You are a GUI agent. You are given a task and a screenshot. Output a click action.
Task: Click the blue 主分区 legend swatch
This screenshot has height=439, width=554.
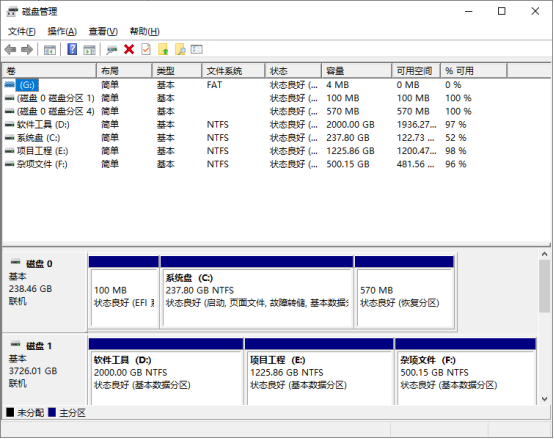[x=52, y=413]
